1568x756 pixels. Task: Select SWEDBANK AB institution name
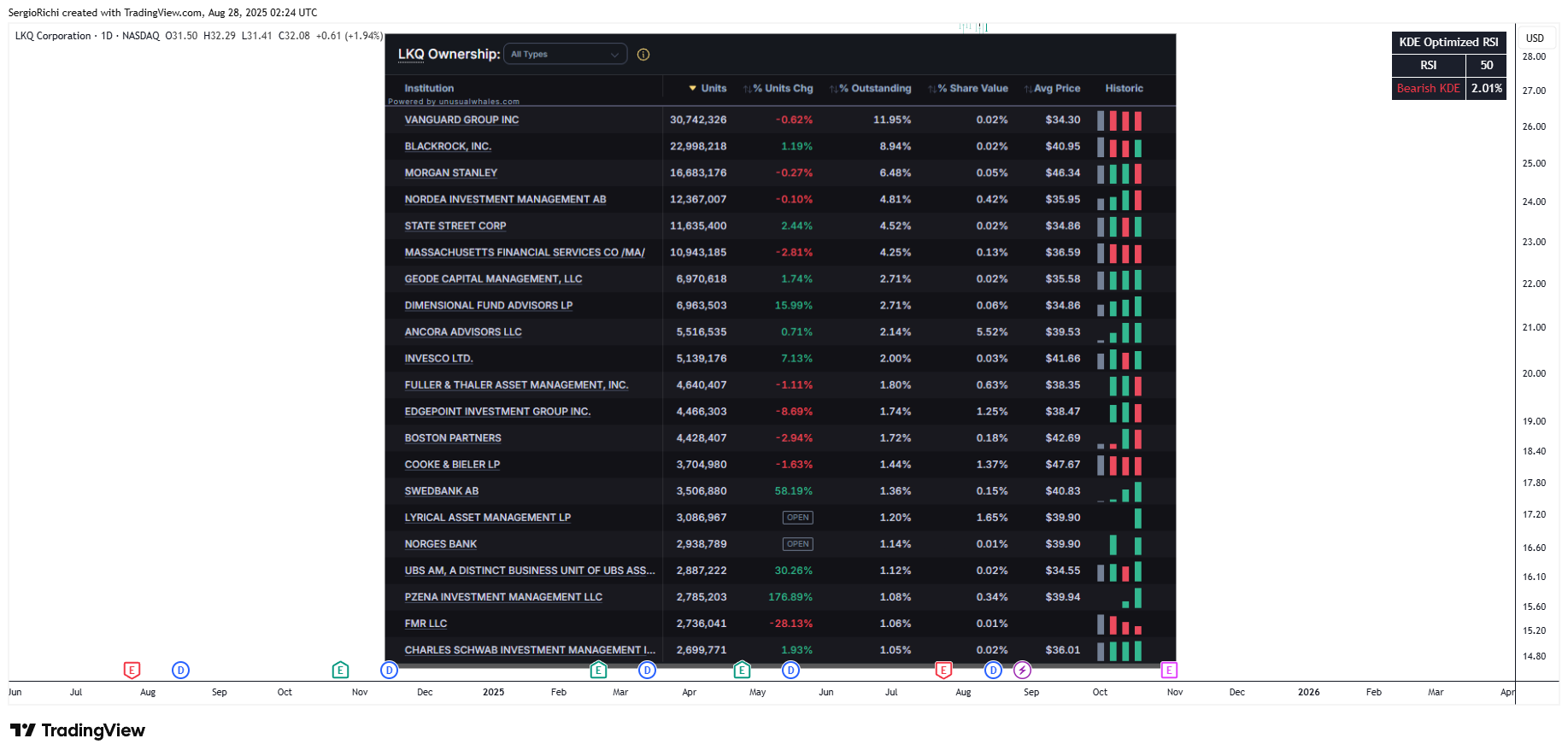441,490
